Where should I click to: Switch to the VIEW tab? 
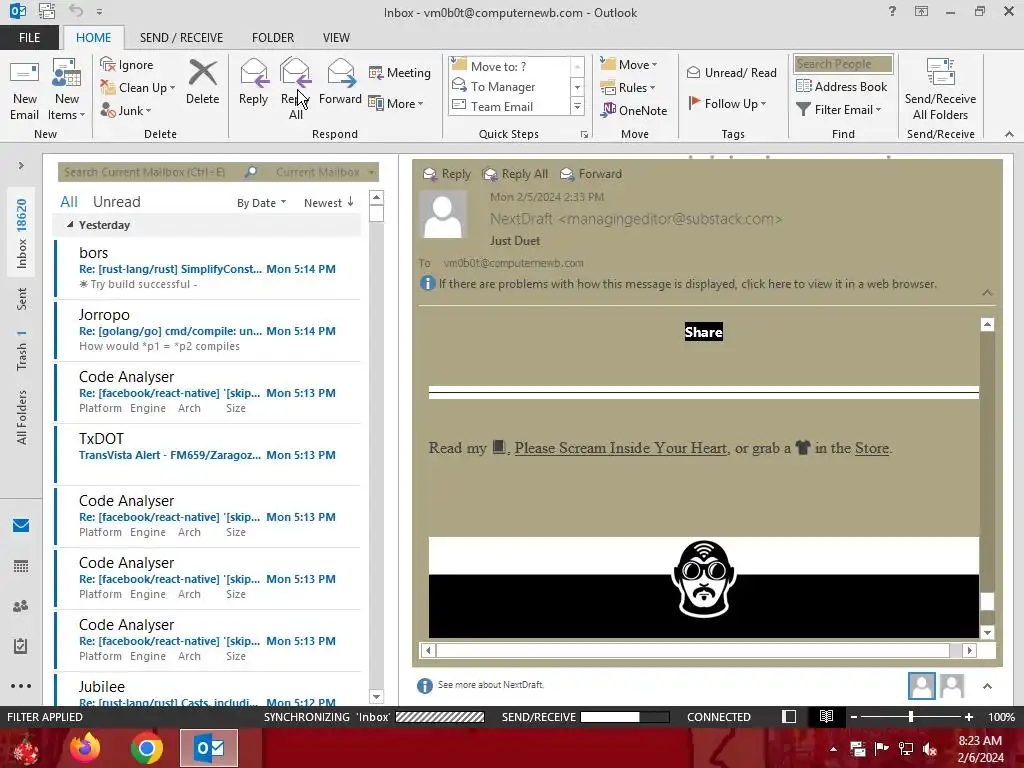(x=336, y=38)
